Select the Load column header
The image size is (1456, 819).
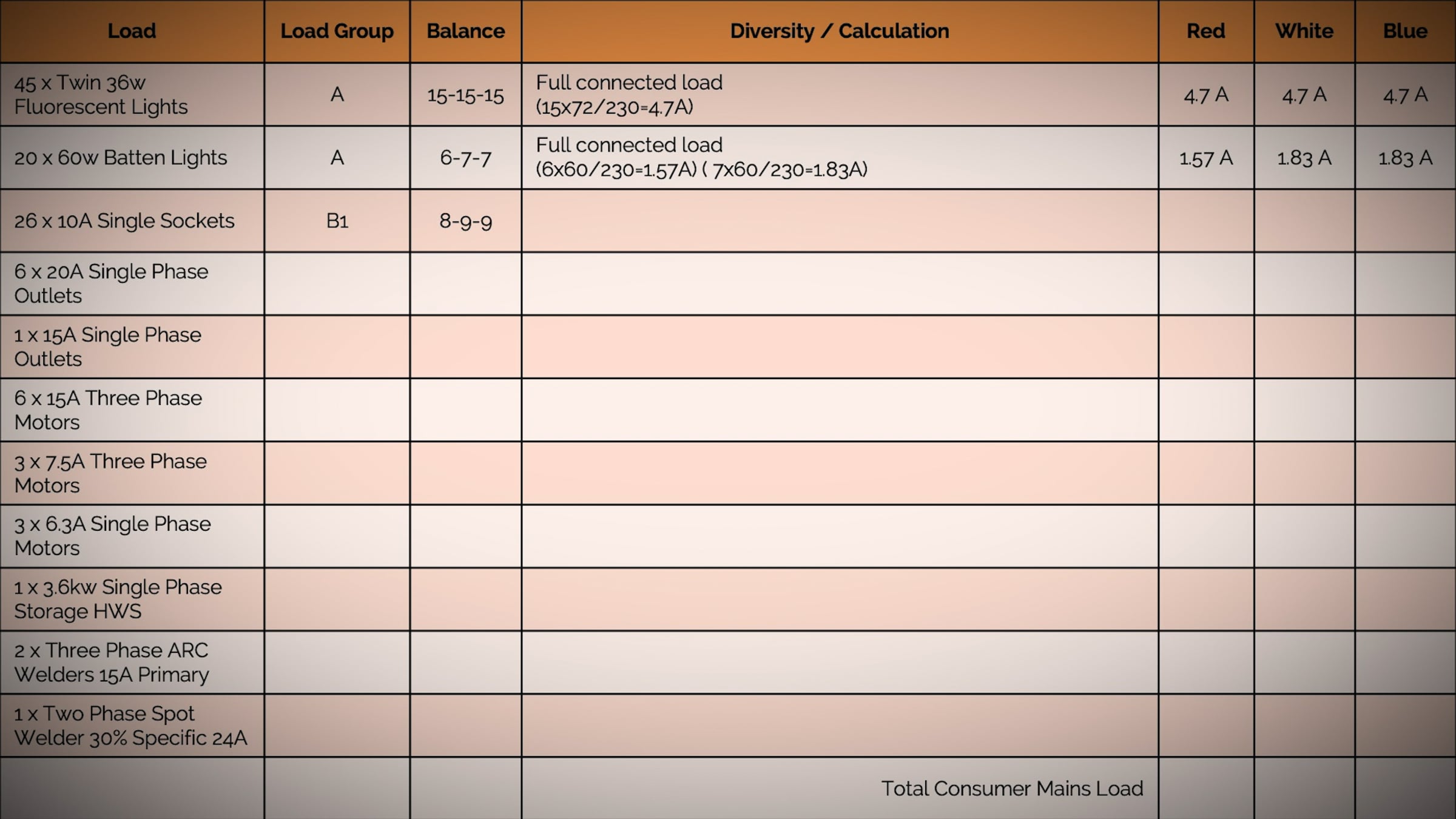pyautogui.click(x=132, y=31)
